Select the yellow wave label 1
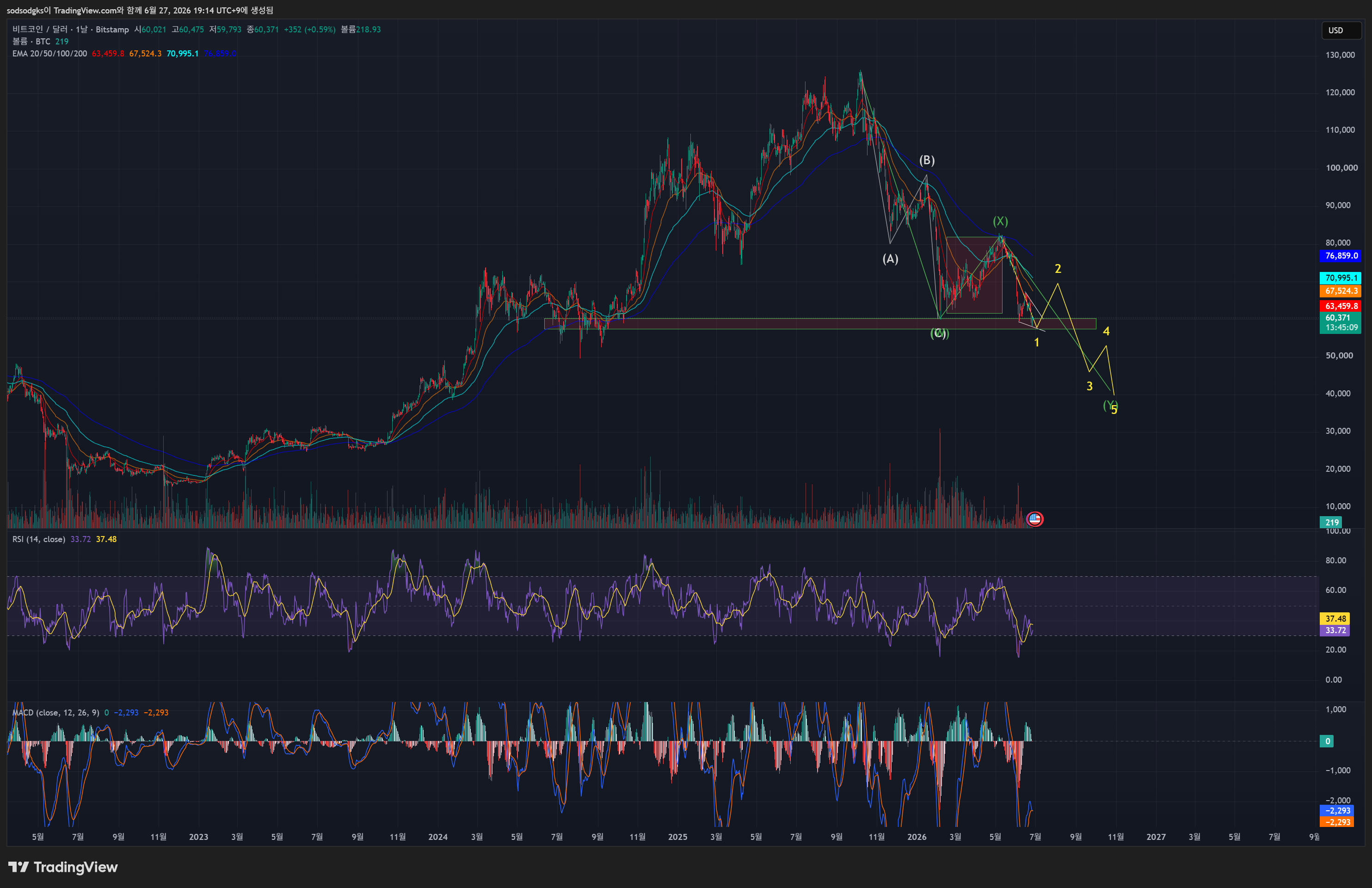 point(1036,343)
